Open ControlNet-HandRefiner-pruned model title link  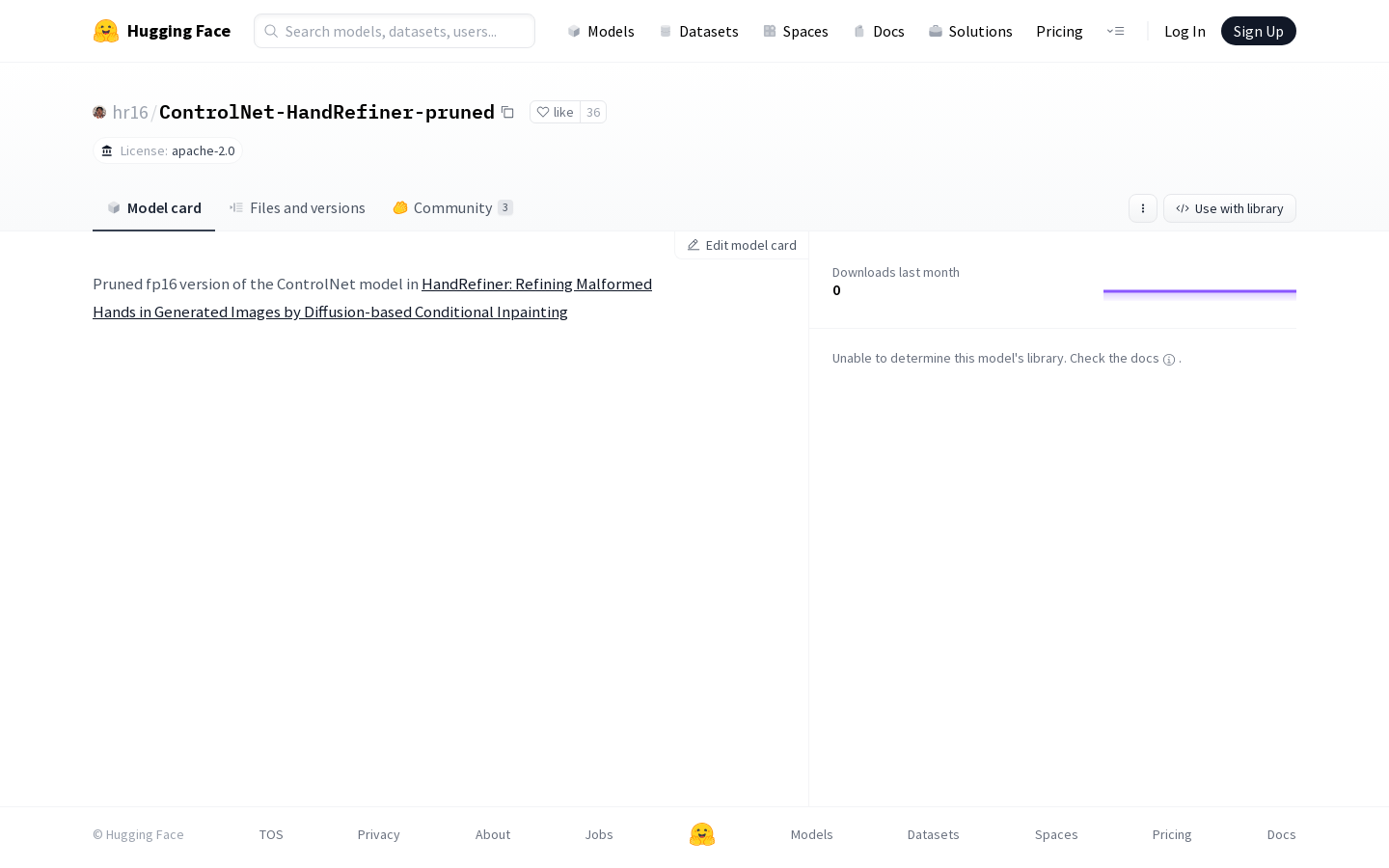(x=327, y=112)
